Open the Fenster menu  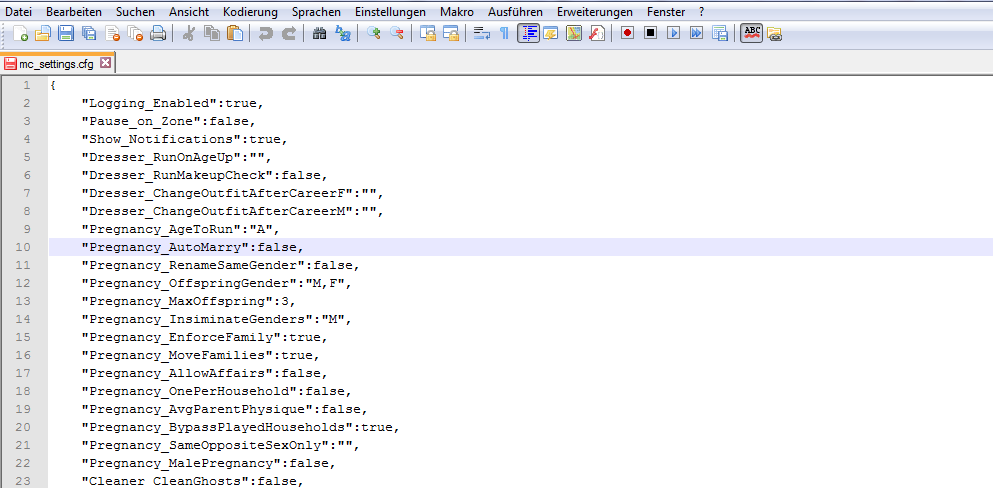[x=666, y=12]
